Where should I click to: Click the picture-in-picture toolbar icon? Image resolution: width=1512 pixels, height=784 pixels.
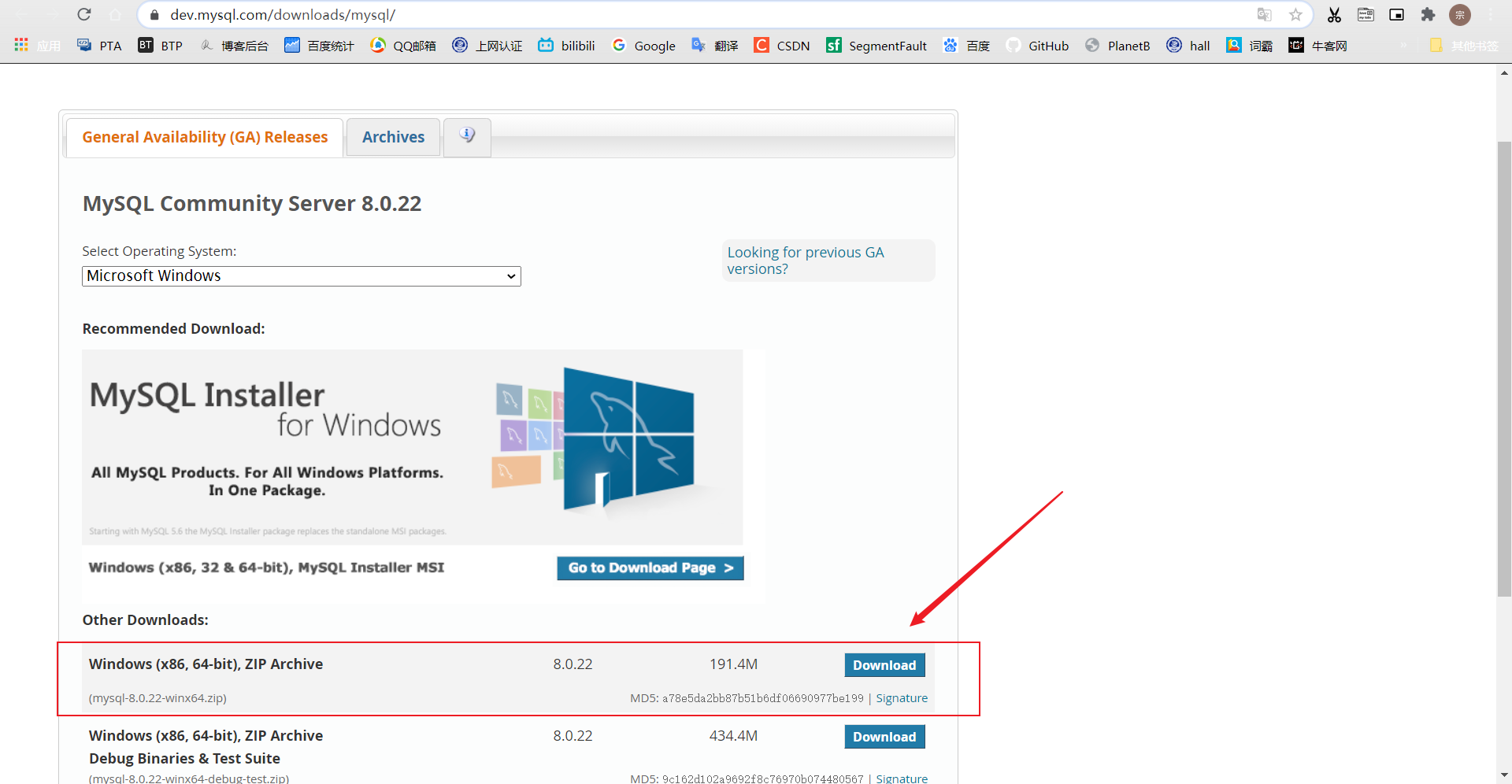1397,15
